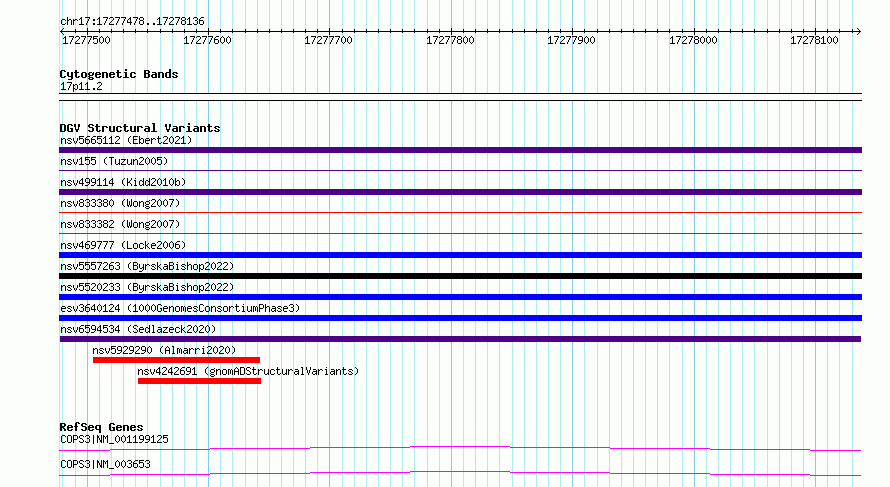Open variant esv3640124 (1000GenomesConsortiumPhase3) label
Image resolution: width=890 pixels, height=487 pixels.
(180, 308)
